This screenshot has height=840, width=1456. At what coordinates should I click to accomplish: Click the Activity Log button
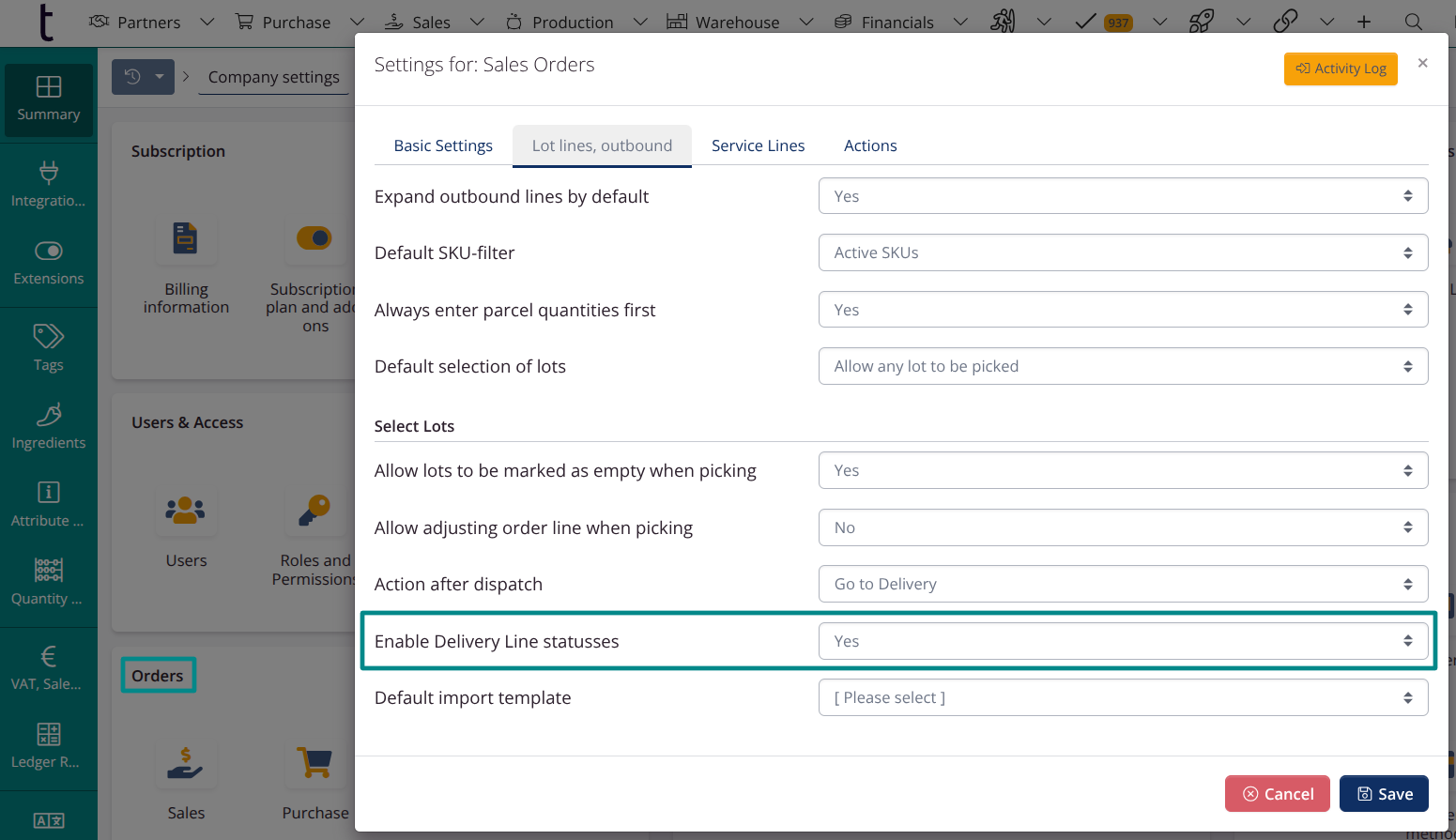[1341, 69]
